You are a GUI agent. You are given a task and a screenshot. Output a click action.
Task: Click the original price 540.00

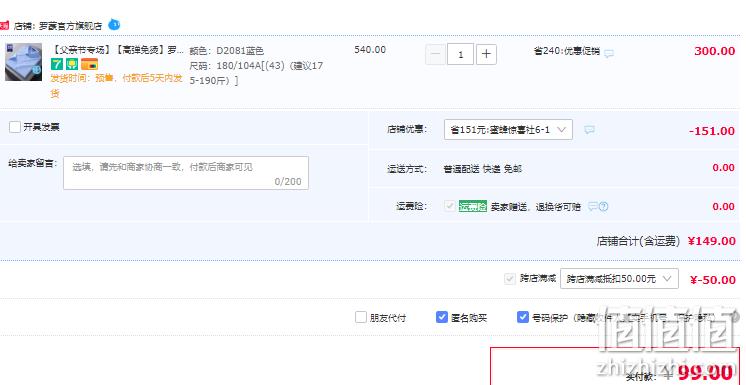pyautogui.click(x=370, y=50)
